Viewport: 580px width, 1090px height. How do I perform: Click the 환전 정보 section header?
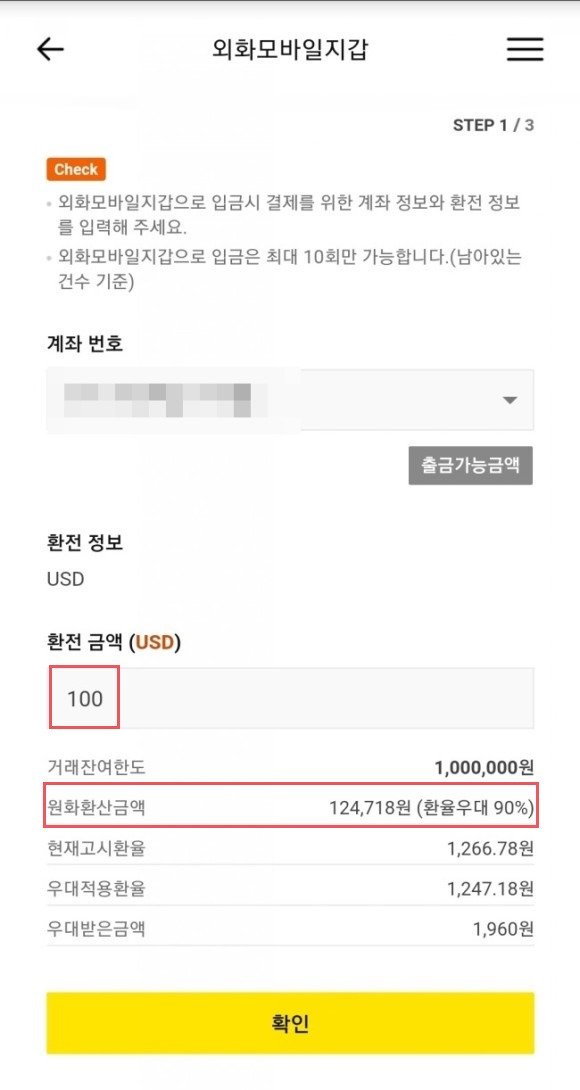point(84,542)
